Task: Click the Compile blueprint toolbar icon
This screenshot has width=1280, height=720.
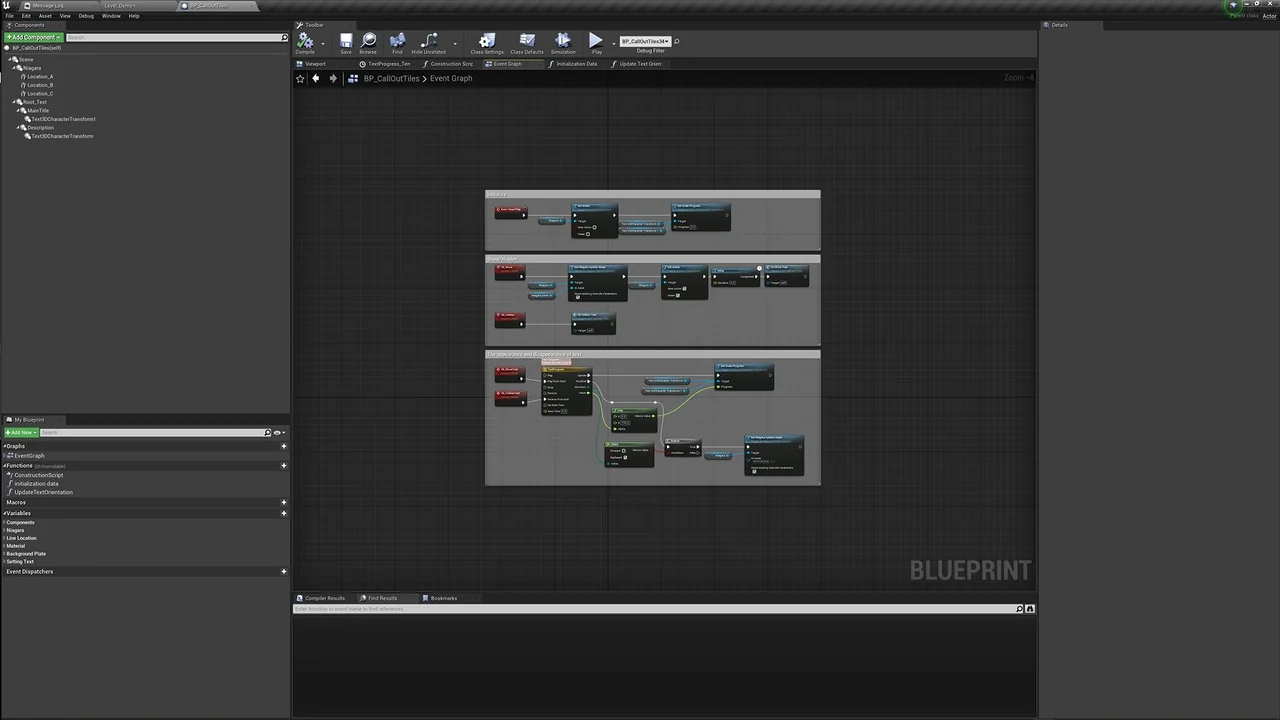Action: (x=305, y=42)
